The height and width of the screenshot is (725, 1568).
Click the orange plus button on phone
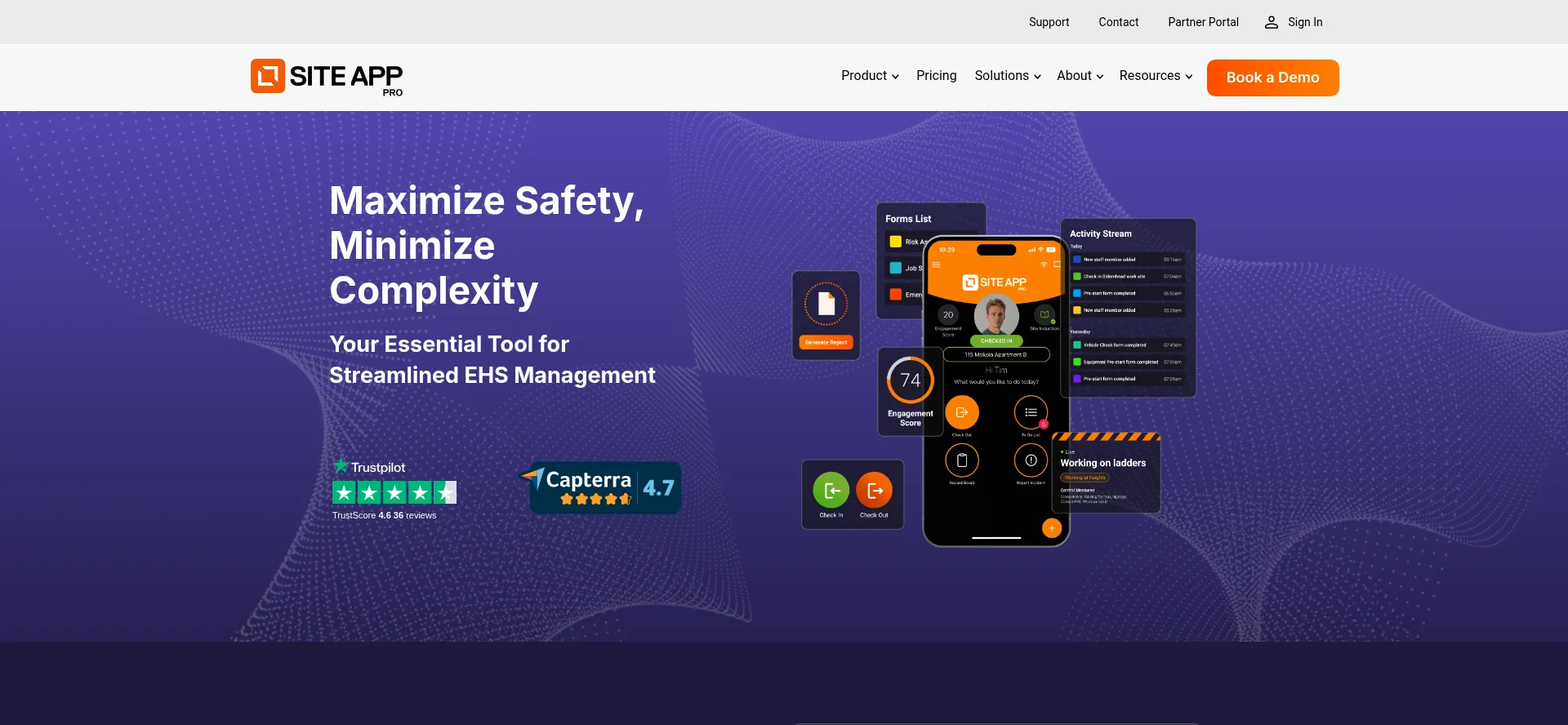[x=1052, y=528]
